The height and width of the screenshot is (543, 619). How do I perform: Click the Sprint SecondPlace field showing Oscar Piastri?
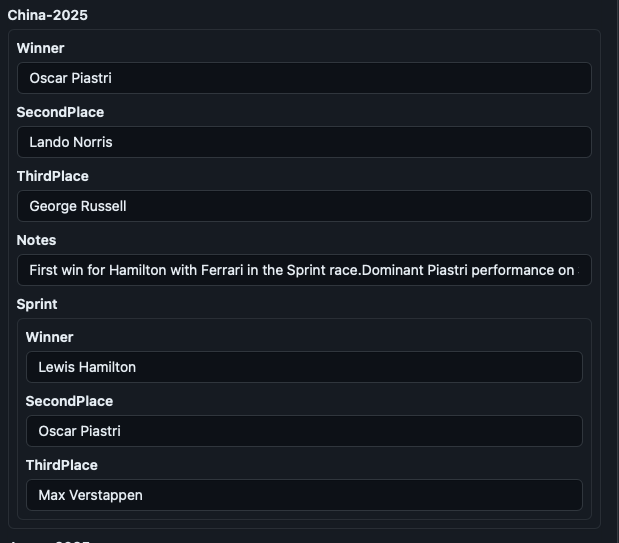(x=304, y=431)
